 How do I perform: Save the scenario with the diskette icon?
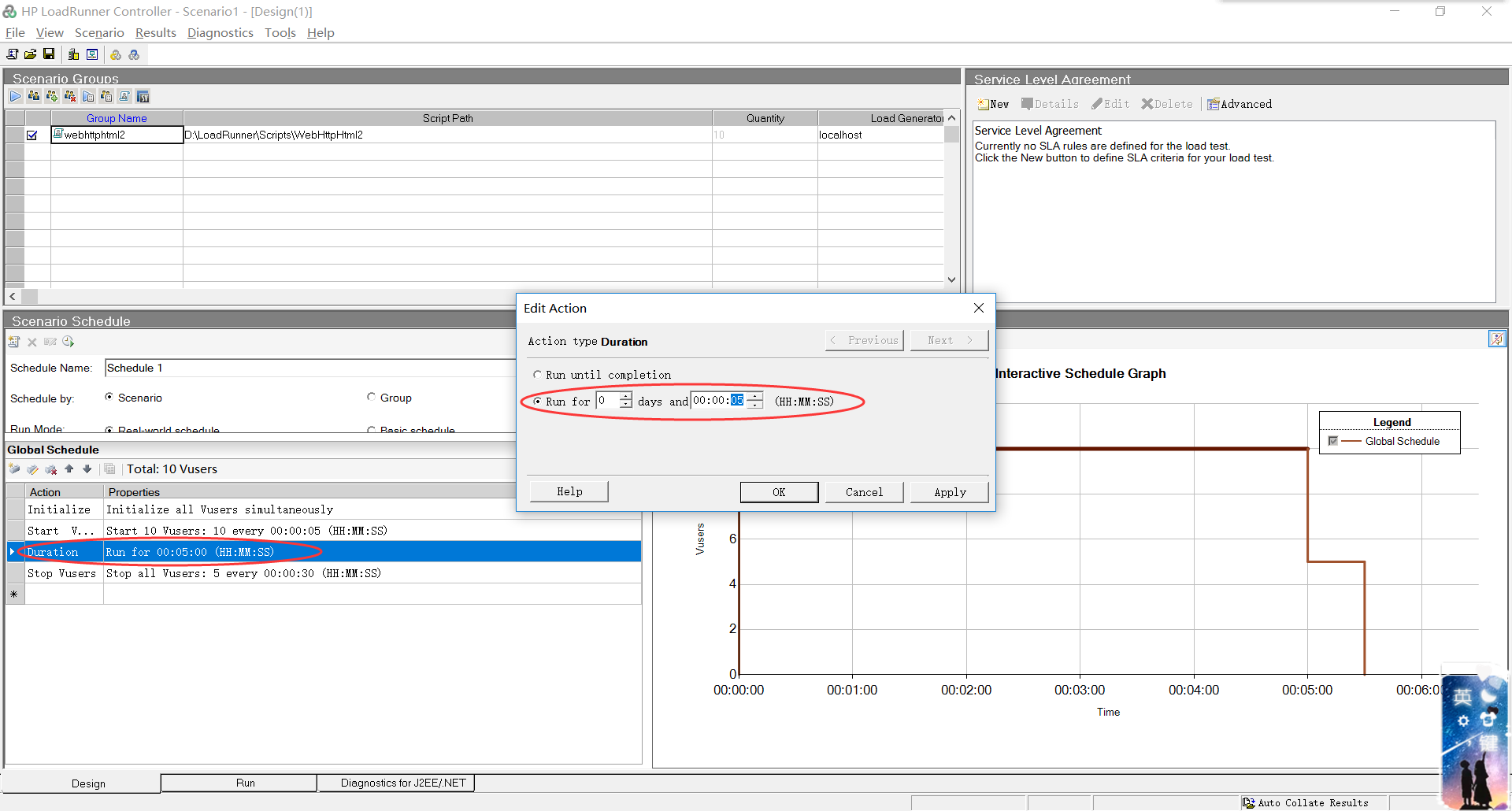pyautogui.click(x=49, y=54)
